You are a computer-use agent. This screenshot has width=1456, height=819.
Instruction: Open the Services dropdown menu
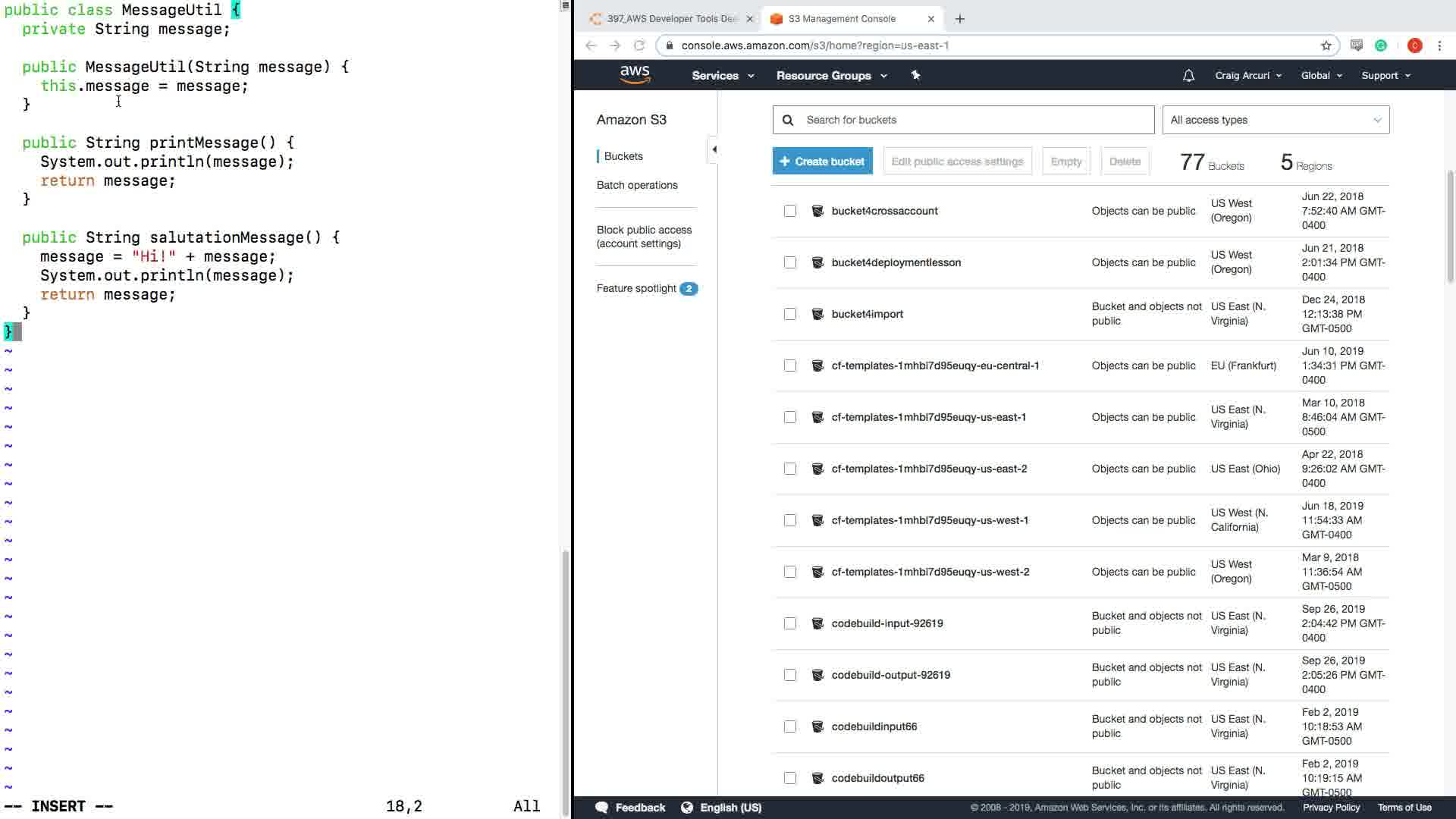[722, 76]
